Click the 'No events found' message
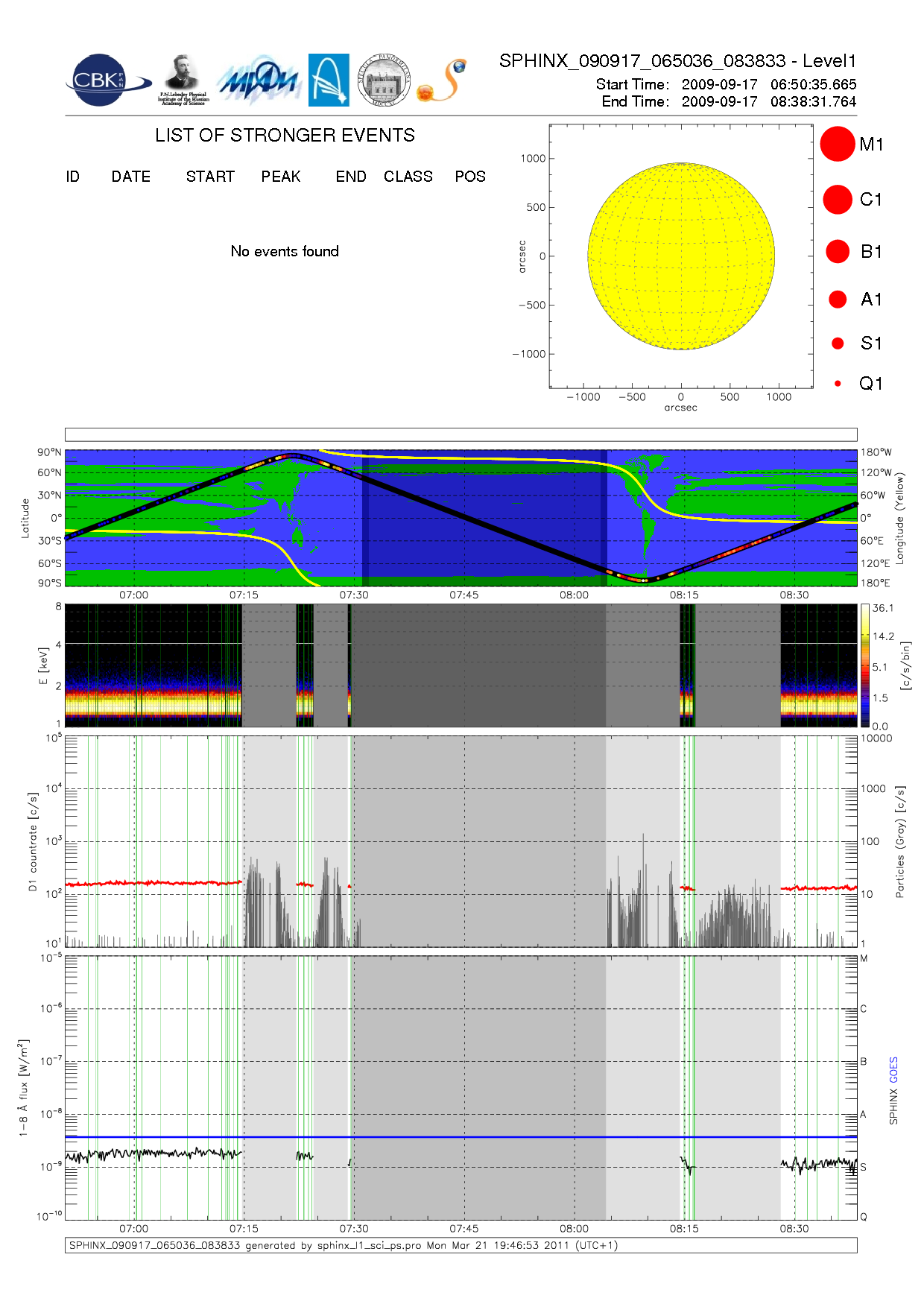The width and height of the screenshot is (924, 1307). pyautogui.click(x=285, y=252)
